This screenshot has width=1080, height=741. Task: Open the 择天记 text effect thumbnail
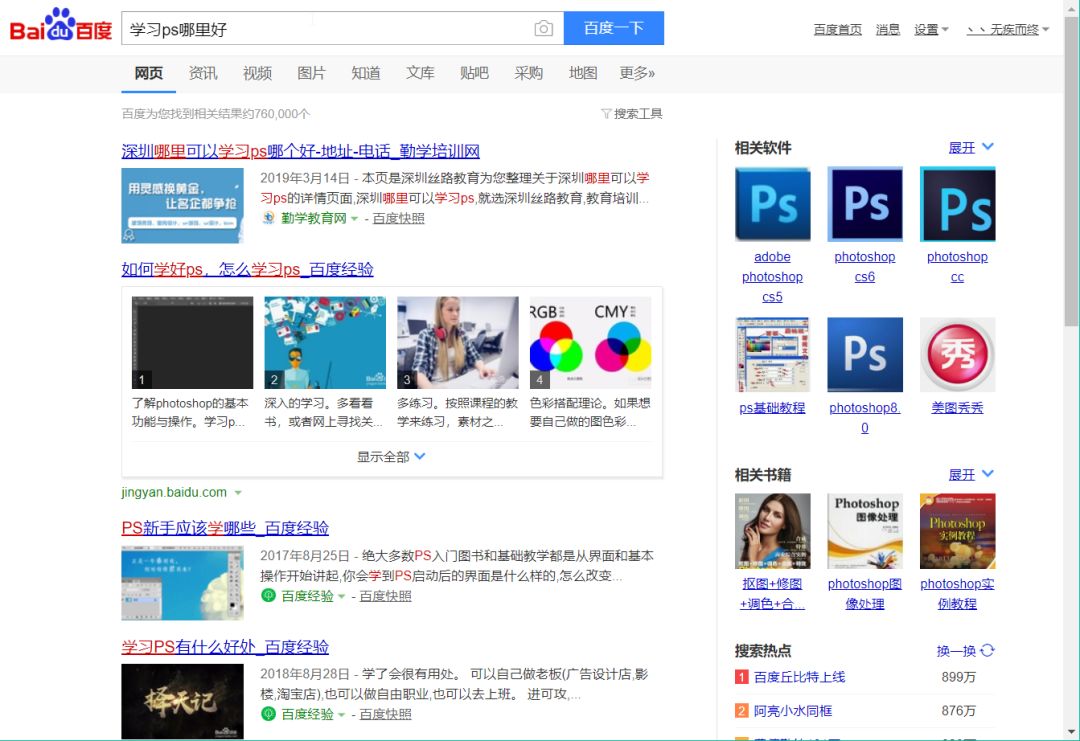click(183, 701)
